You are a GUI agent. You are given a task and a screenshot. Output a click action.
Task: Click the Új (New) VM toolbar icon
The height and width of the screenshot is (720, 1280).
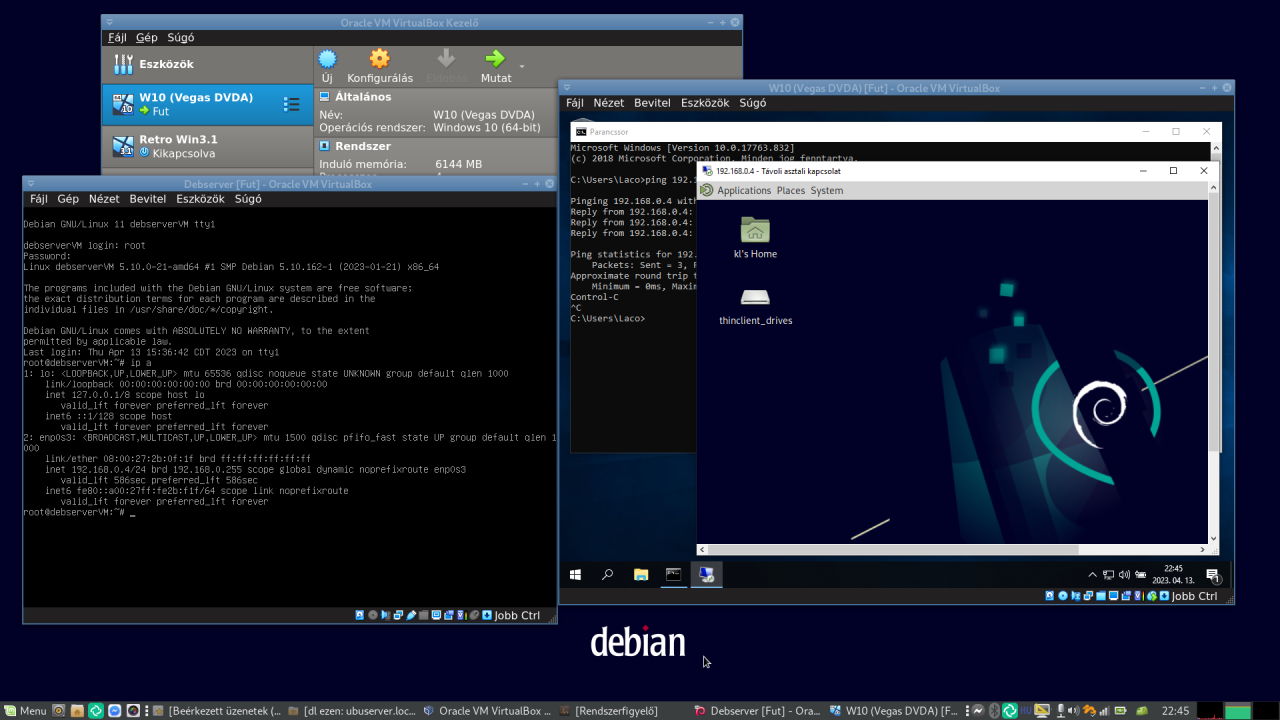coord(327,59)
